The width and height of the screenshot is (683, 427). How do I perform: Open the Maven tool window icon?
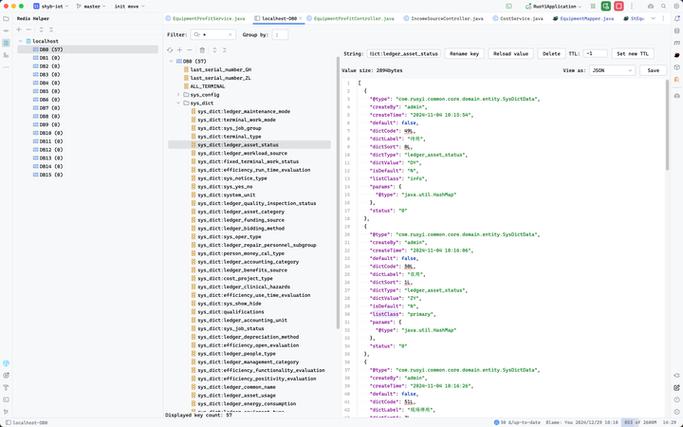676,43
